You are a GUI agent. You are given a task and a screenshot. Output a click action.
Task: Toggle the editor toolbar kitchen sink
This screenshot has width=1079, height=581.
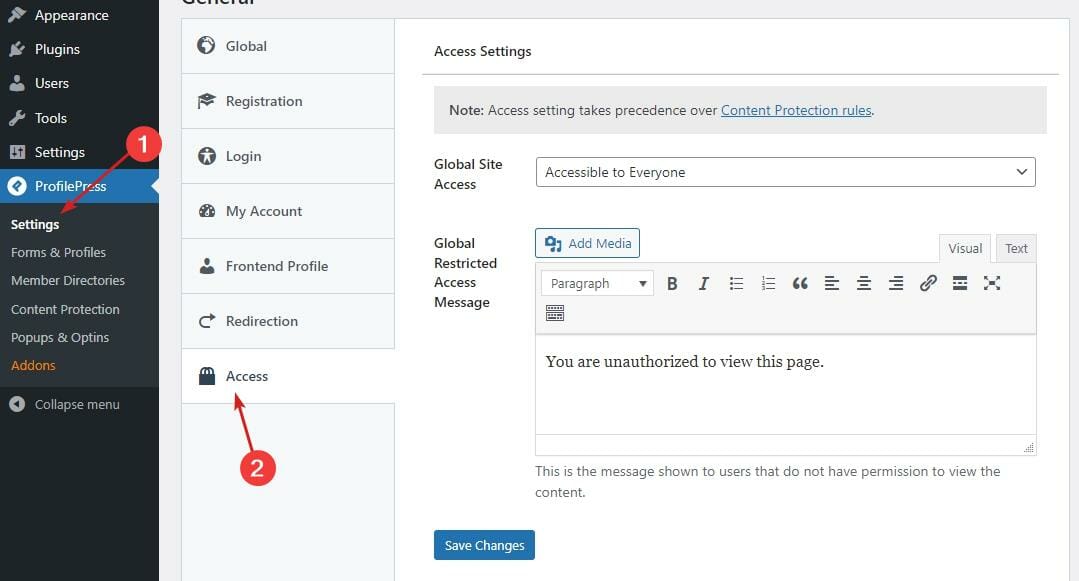(x=555, y=314)
